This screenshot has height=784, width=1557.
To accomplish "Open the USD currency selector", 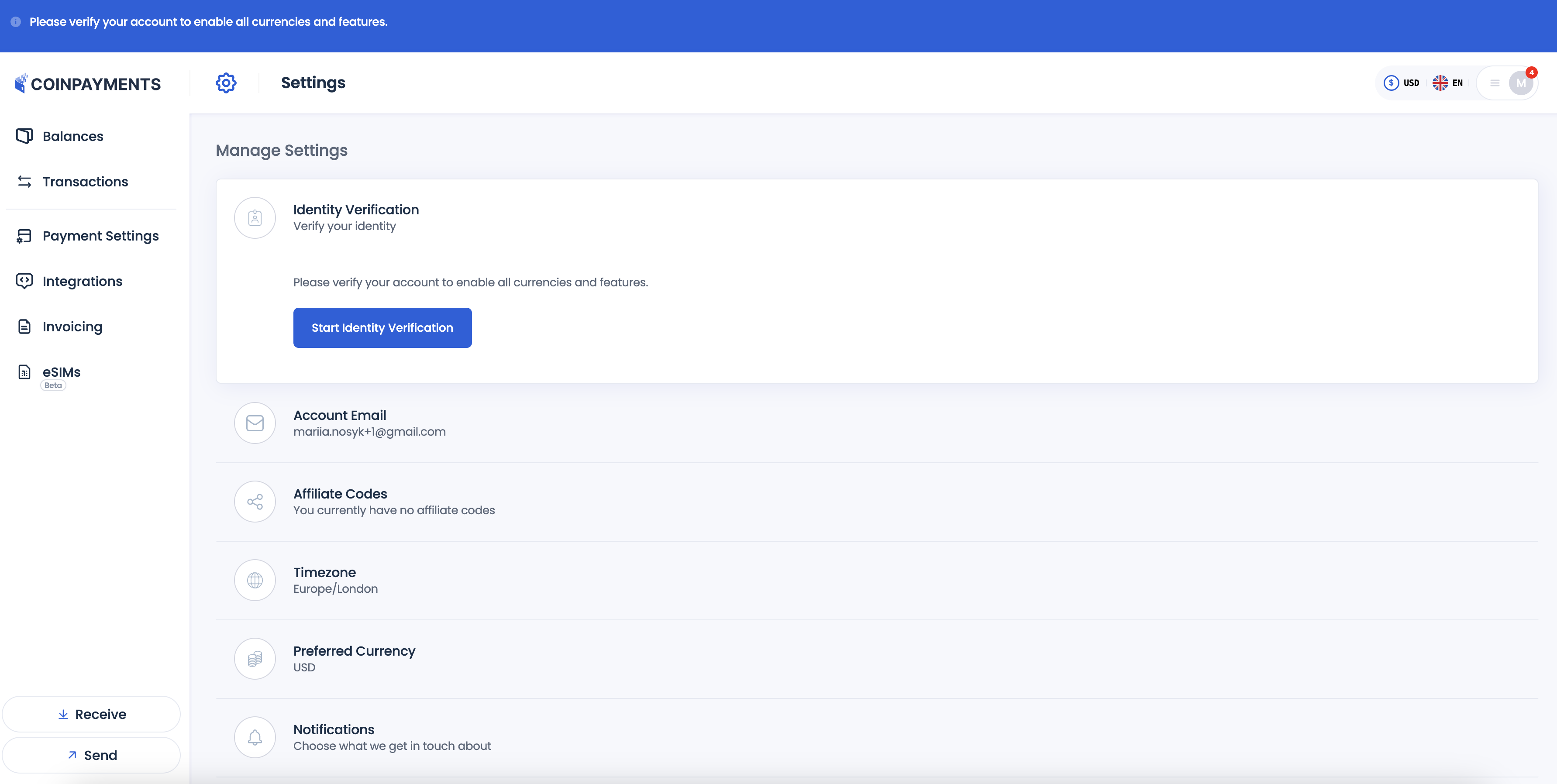I will [x=1402, y=83].
